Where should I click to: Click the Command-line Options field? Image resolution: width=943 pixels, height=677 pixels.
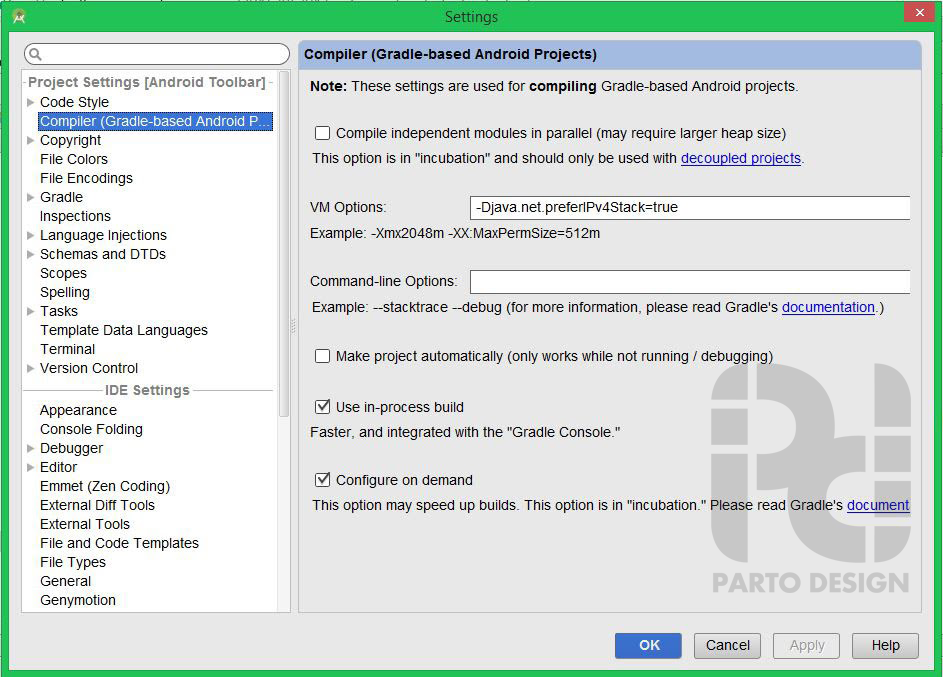690,281
